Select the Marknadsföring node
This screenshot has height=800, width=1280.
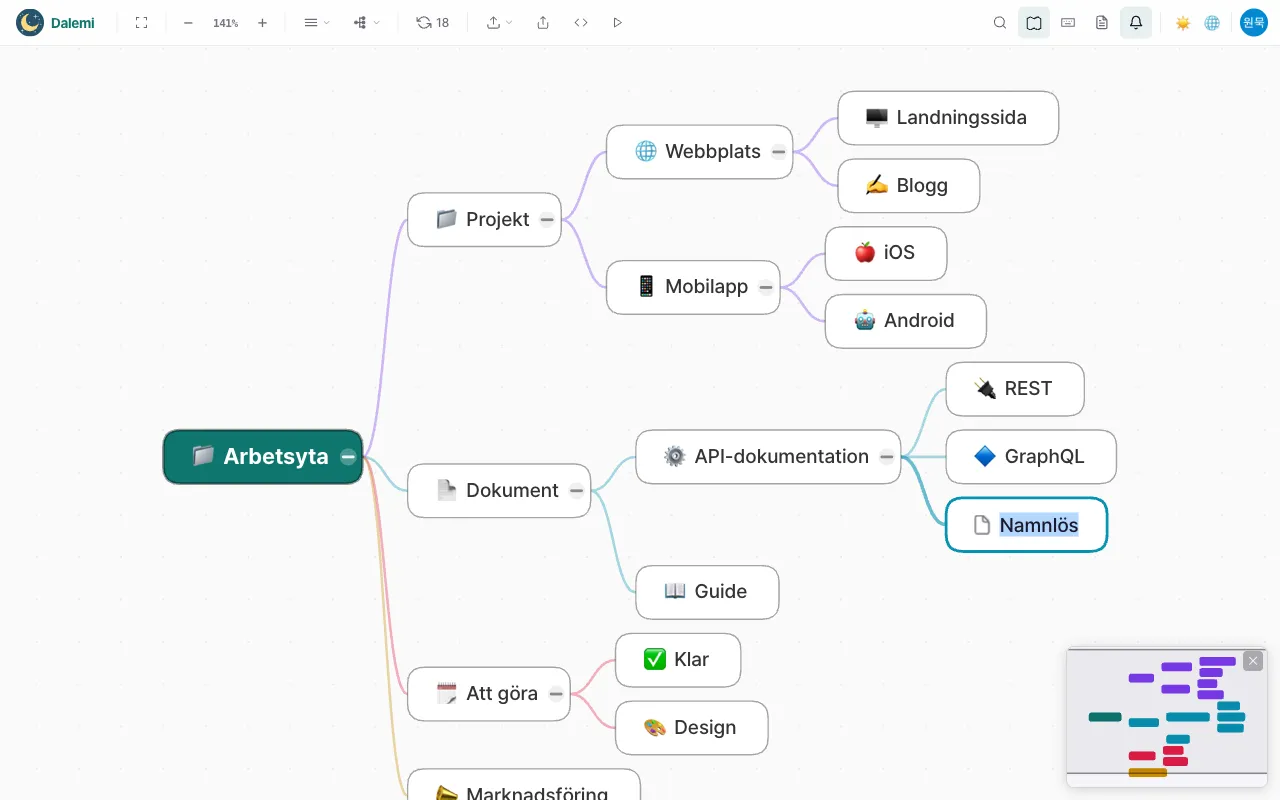coord(524,785)
